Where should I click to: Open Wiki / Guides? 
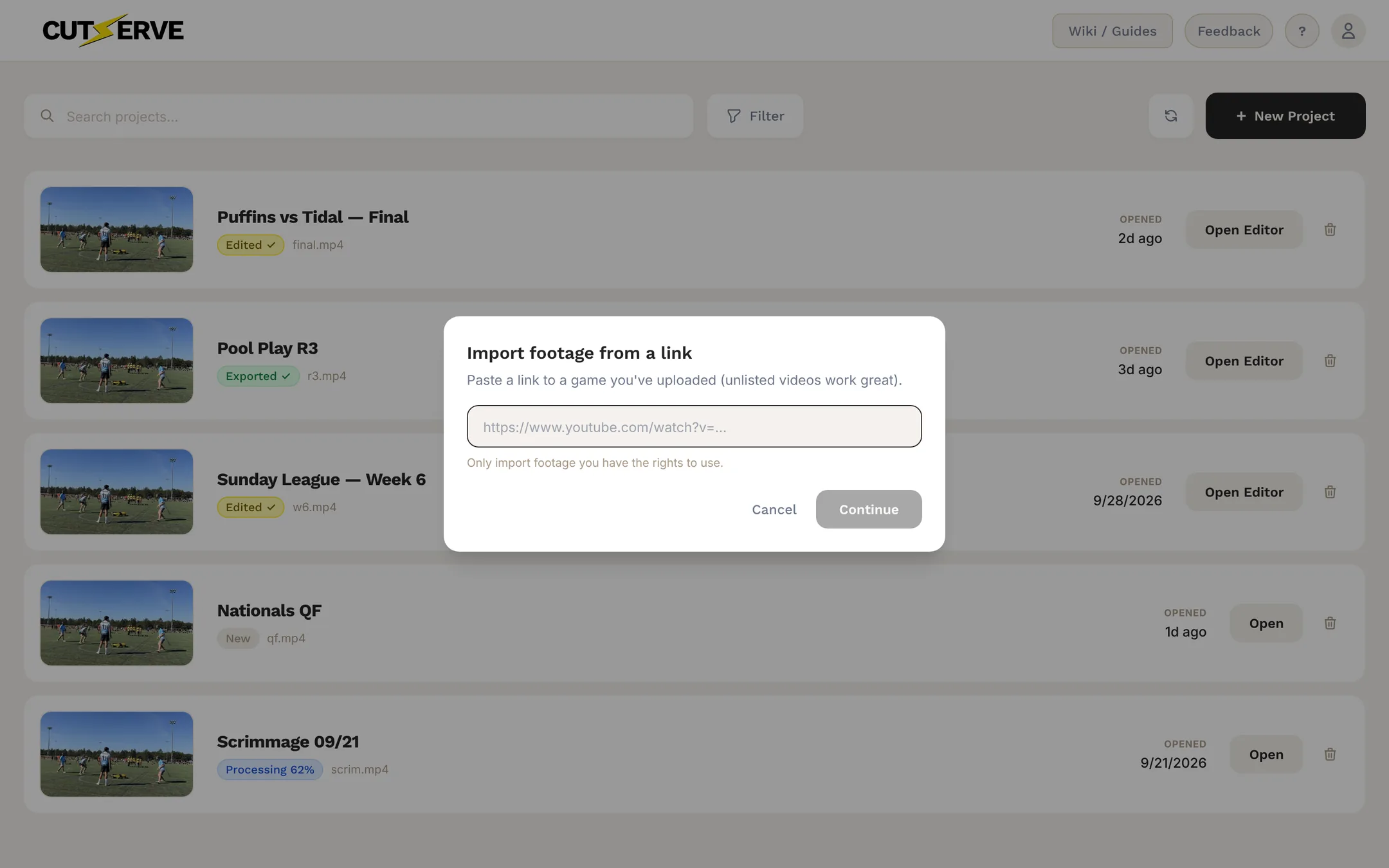point(1112,31)
